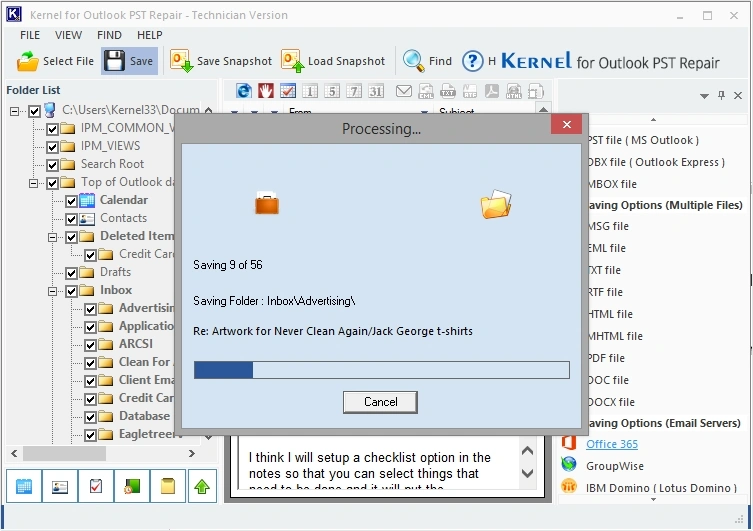This screenshot has width=753, height=531.
Task: Click the saving progress bar
Action: pyautogui.click(x=382, y=370)
